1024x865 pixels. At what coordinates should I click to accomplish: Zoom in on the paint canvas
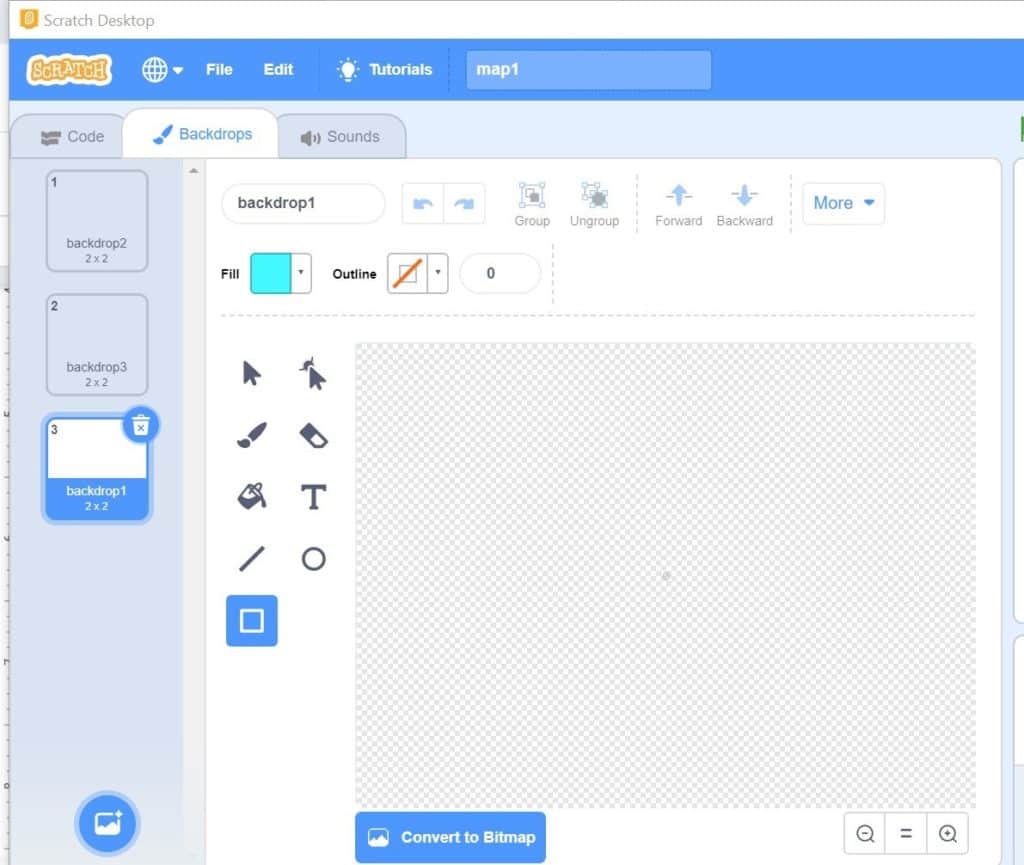pyautogui.click(x=948, y=834)
